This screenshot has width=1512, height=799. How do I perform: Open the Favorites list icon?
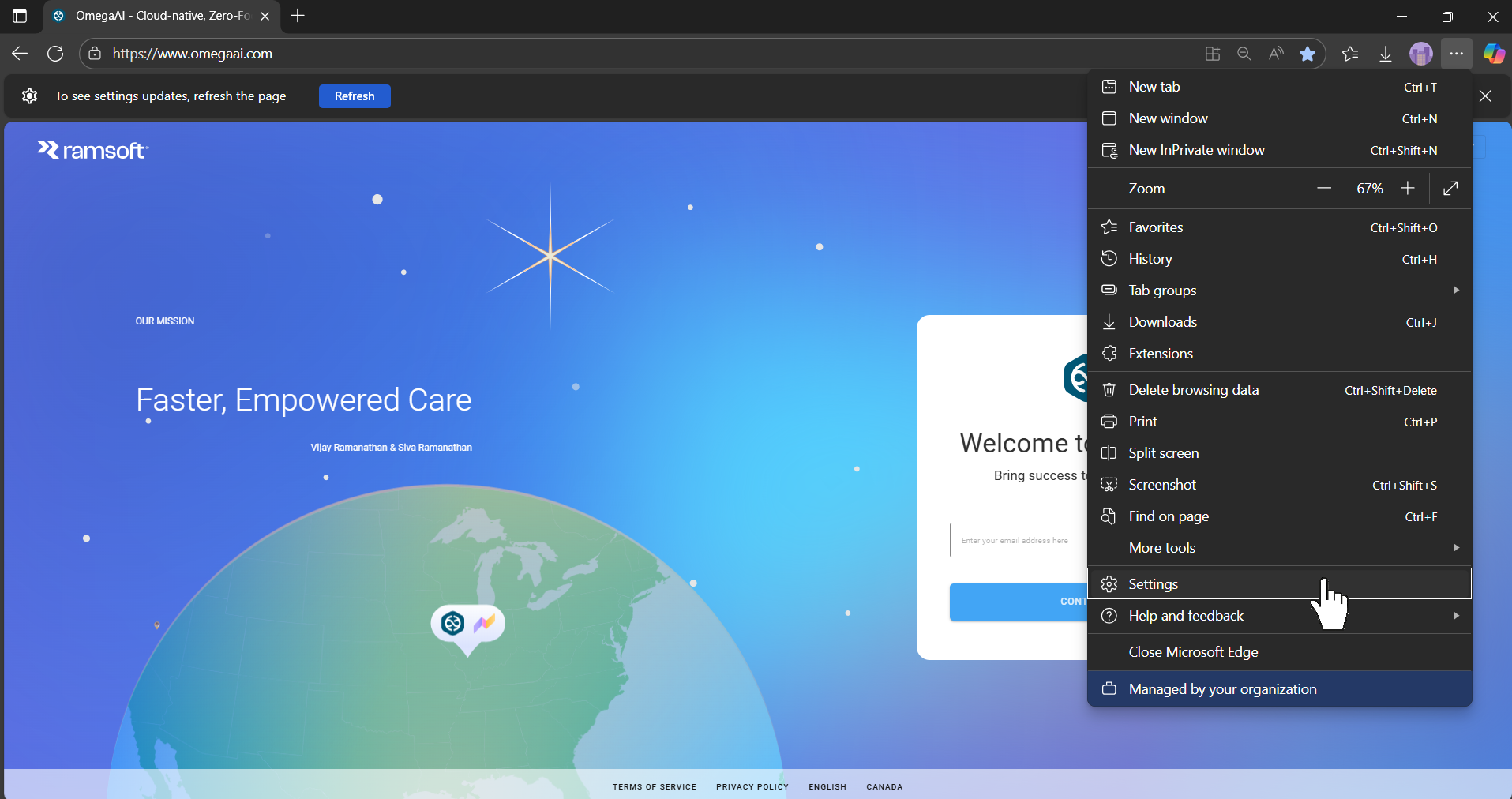[1352, 54]
